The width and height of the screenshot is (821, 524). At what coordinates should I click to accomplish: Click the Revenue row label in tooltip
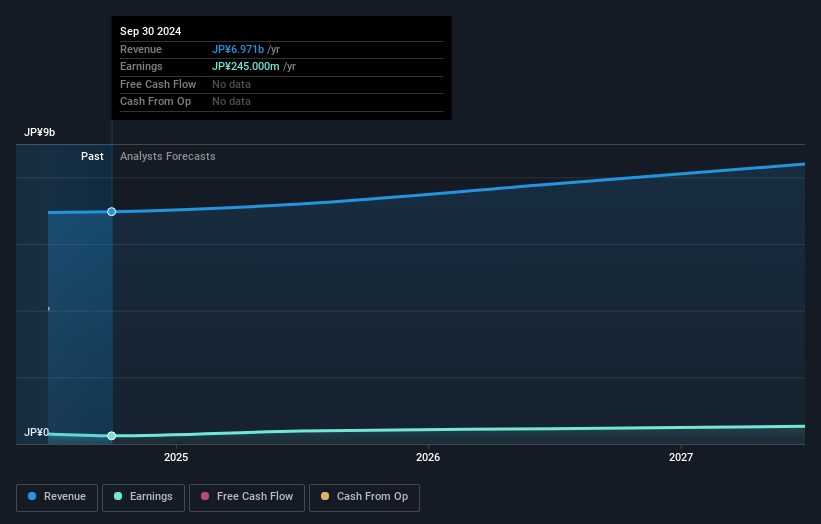coord(141,49)
